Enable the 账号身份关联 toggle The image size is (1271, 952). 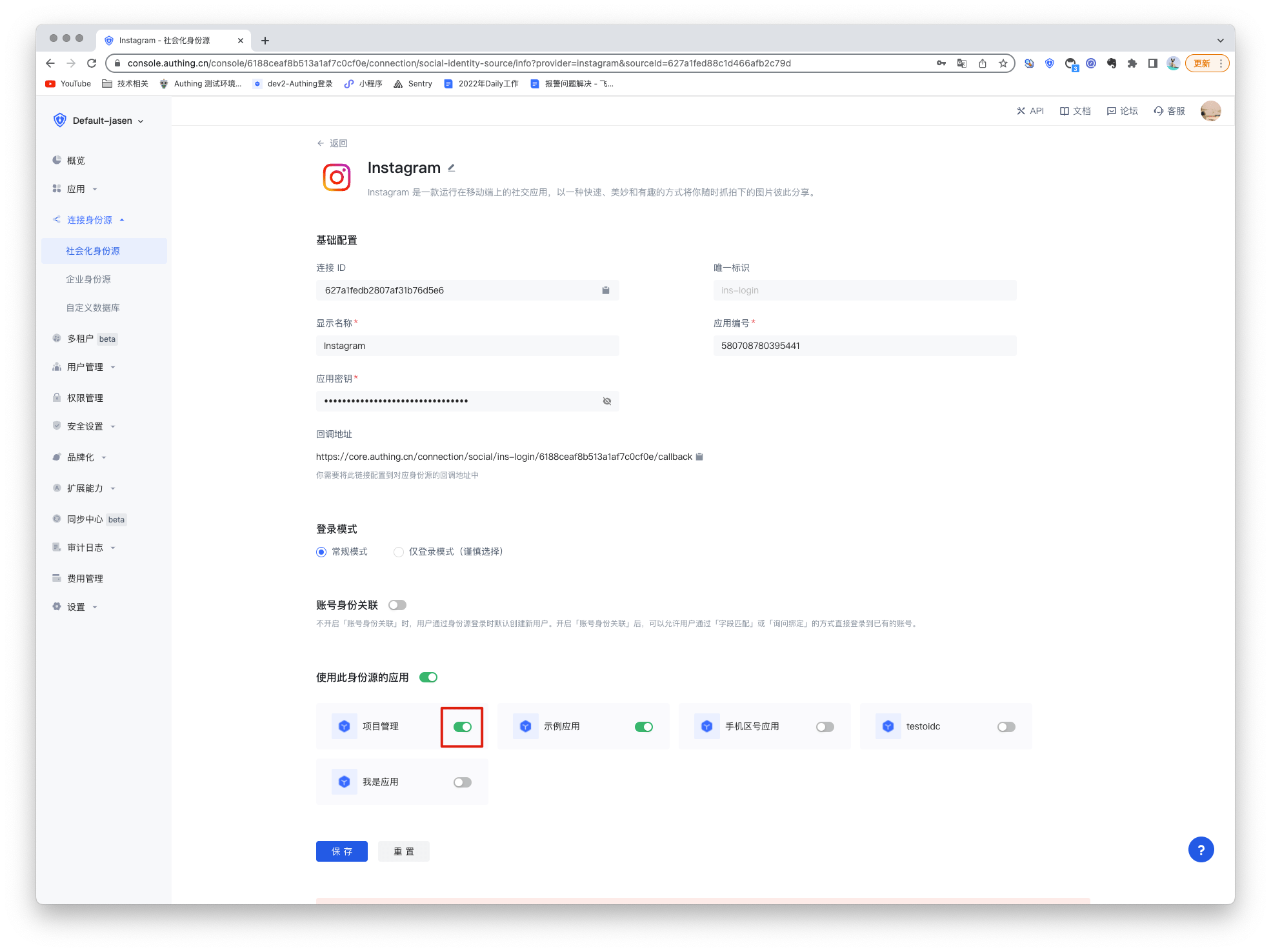[397, 605]
